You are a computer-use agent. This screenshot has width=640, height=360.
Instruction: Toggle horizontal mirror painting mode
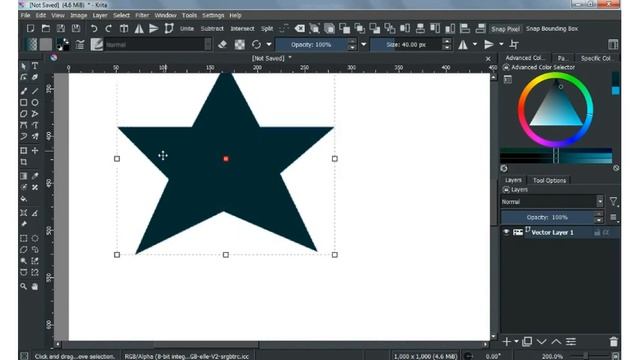[x=463, y=44]
